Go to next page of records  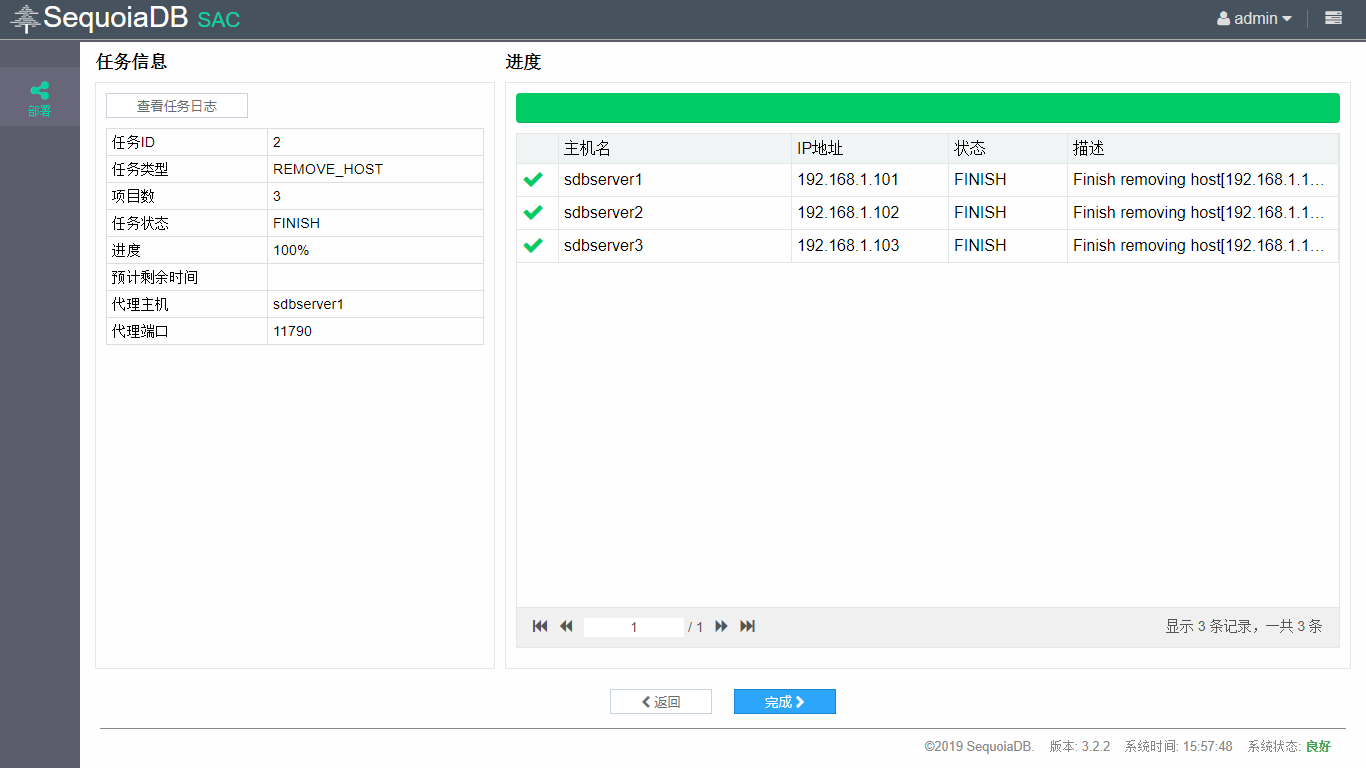click(721, 626)
